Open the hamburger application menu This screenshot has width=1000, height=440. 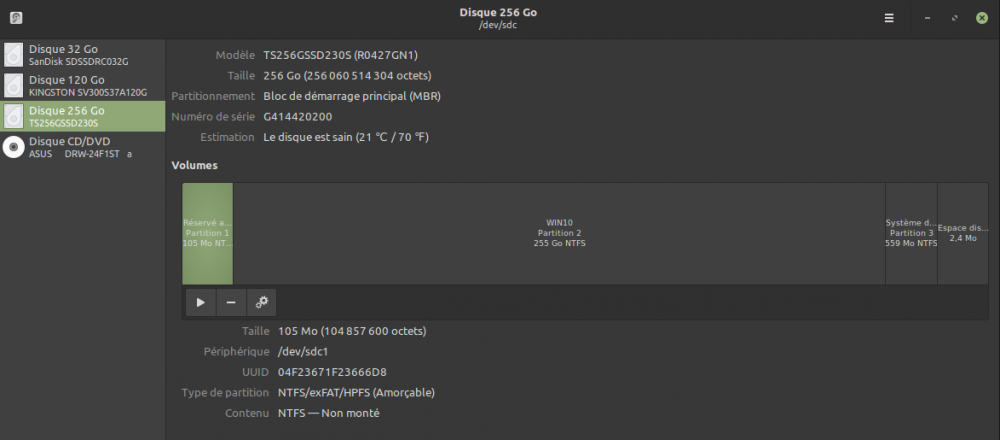tap(889, 18)
